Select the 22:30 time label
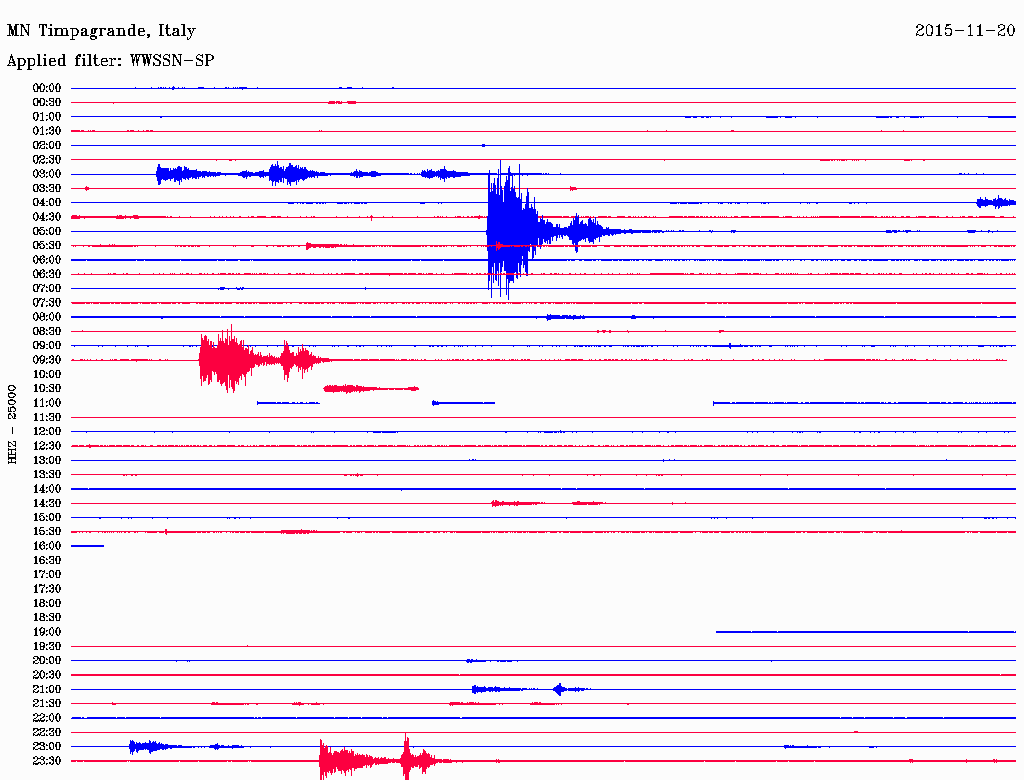1024x780 pixels. [47, 732]
